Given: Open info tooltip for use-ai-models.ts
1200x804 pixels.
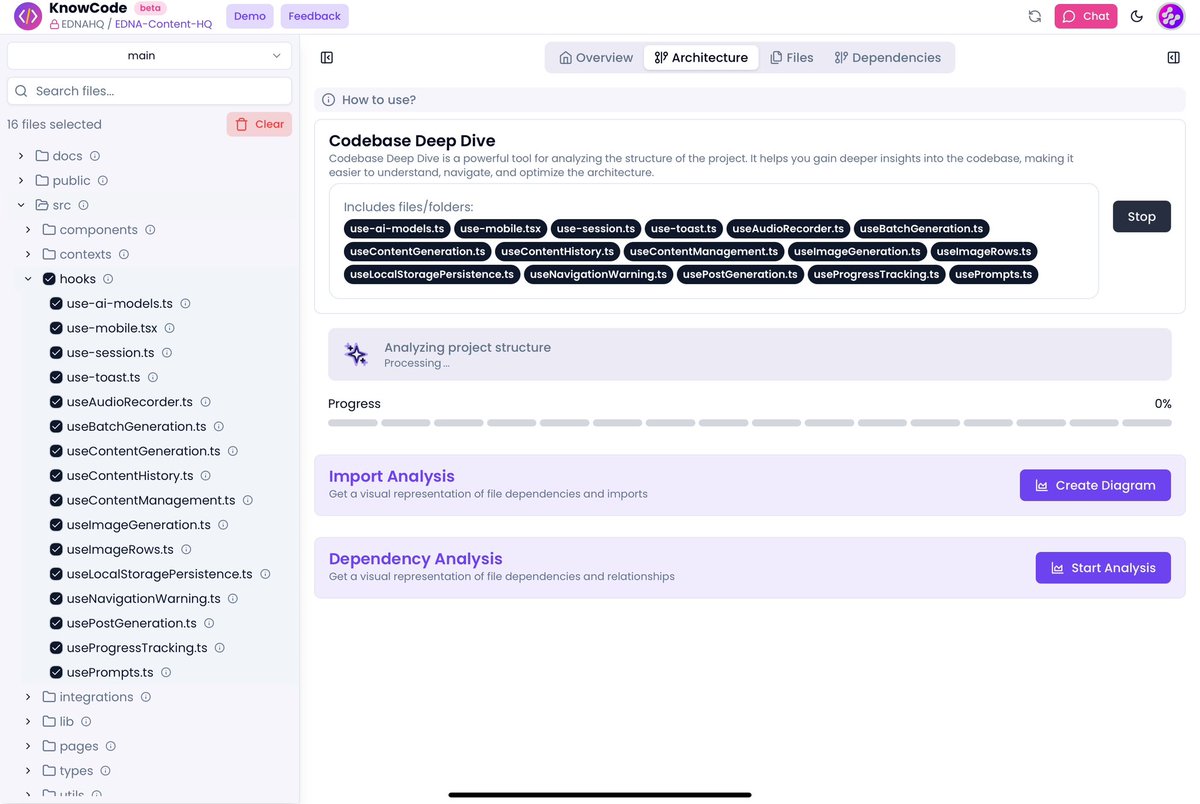Looking at the screenshot, I should pyautogui.click(x=187, y=303).
